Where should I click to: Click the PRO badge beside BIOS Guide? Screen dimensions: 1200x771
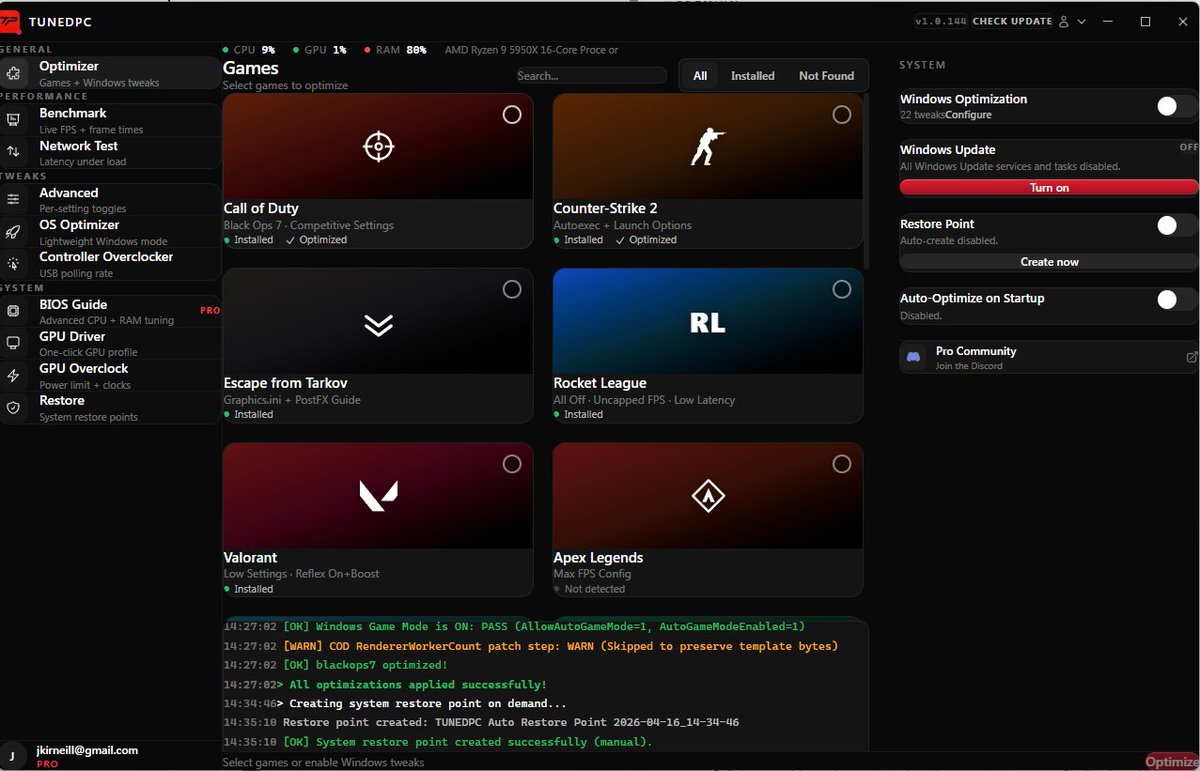[210, 311]
